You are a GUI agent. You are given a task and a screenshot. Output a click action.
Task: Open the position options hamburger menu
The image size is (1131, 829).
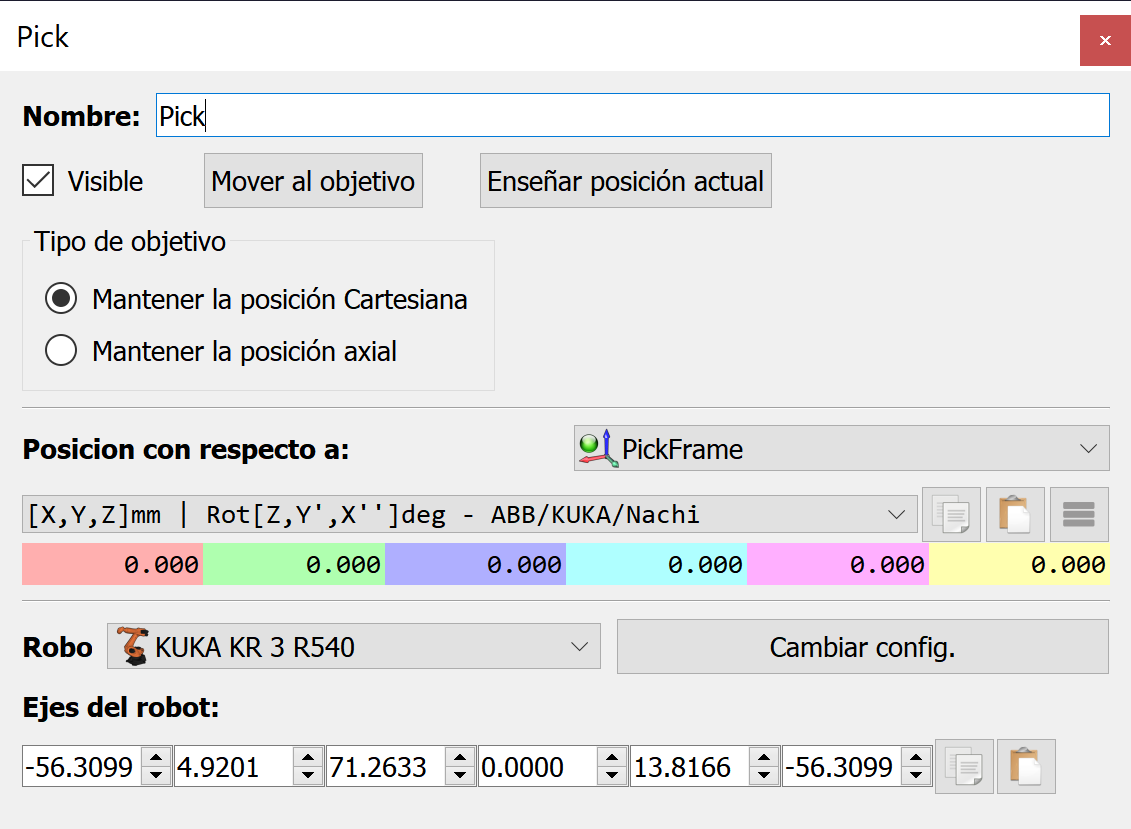(x=1079, y=515)
